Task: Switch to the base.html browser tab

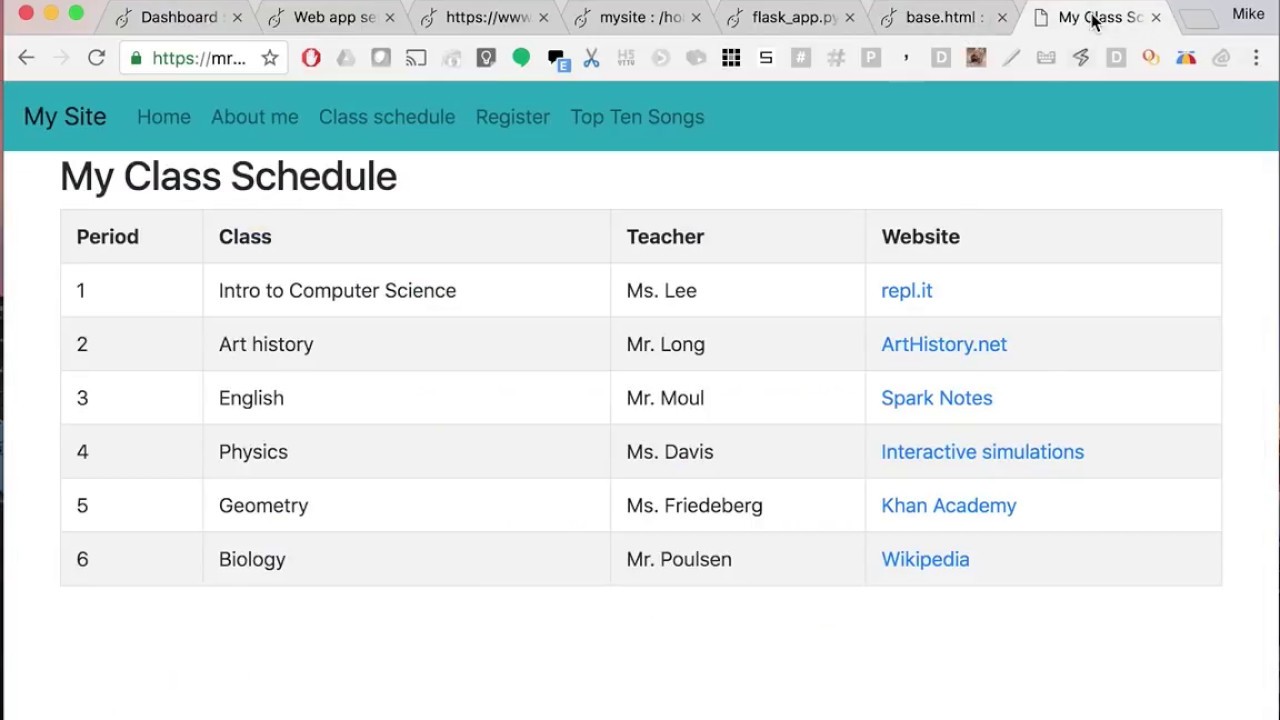Action: [x=940, y=17]
